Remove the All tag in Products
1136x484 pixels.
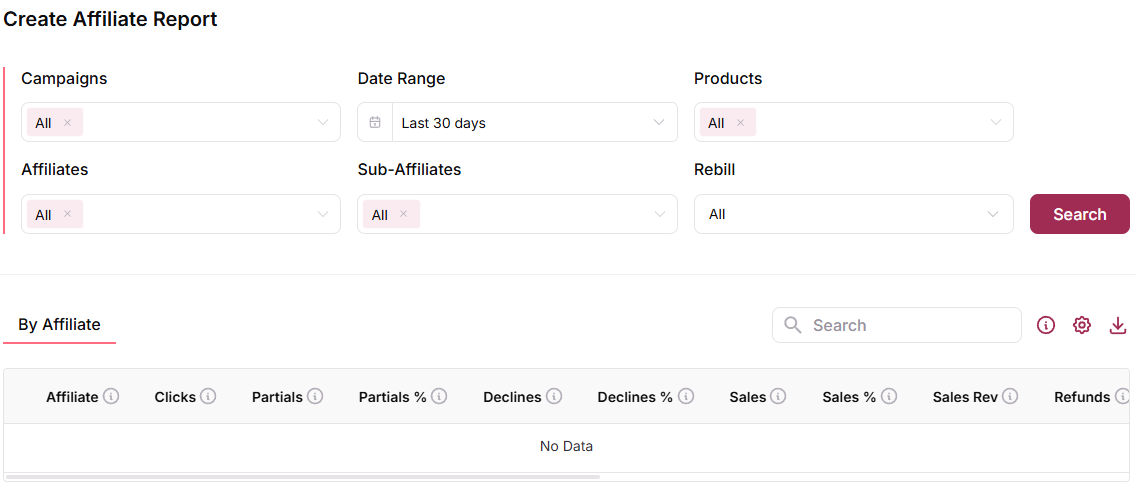point(740,122)
